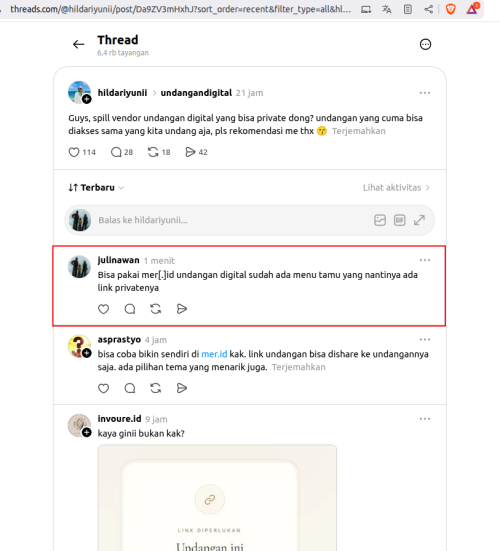
Task: Like julinawan's reply
Action: (103, 309)
